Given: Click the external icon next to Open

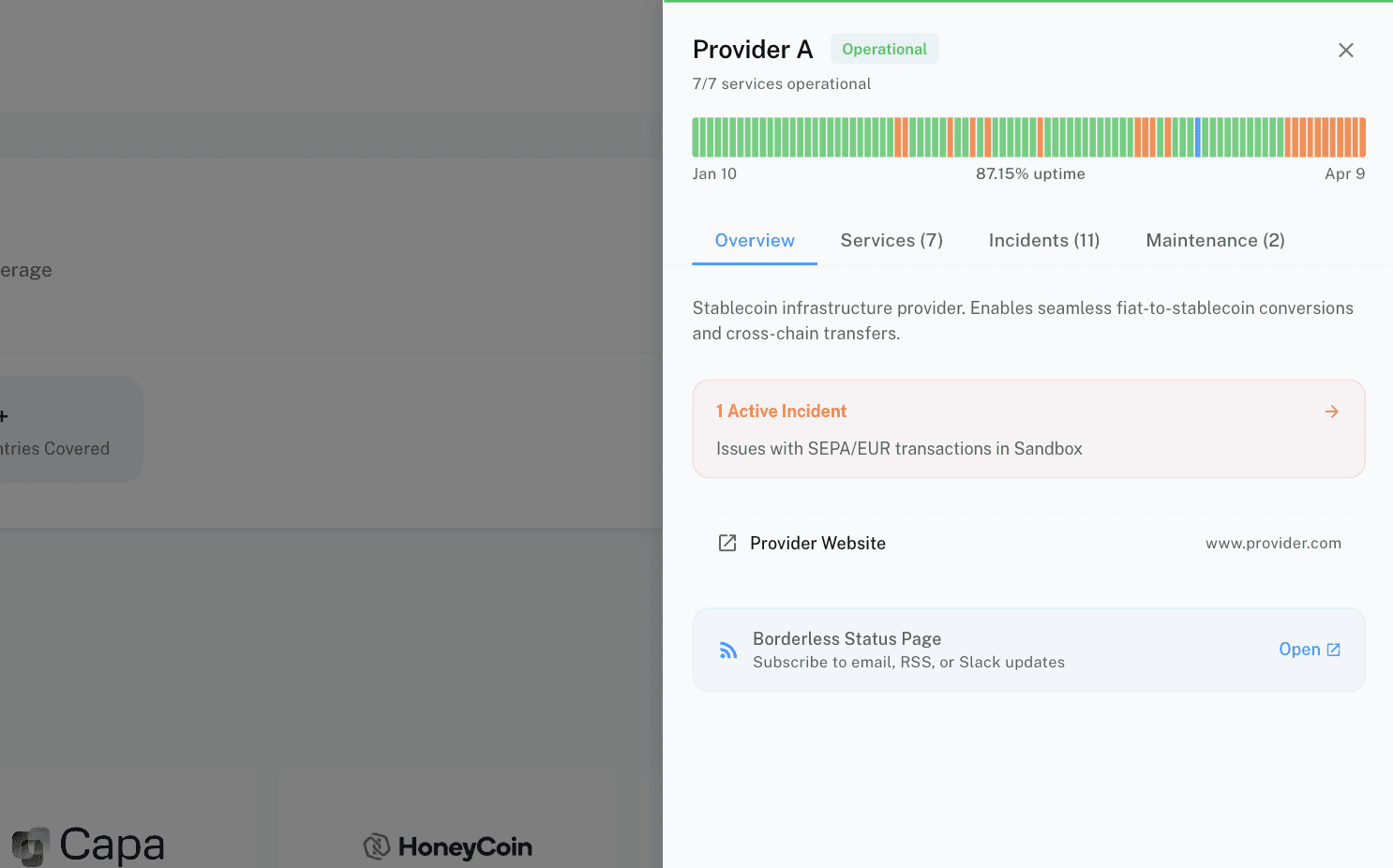Looking at the screenshot, I should pos(1334,650).
